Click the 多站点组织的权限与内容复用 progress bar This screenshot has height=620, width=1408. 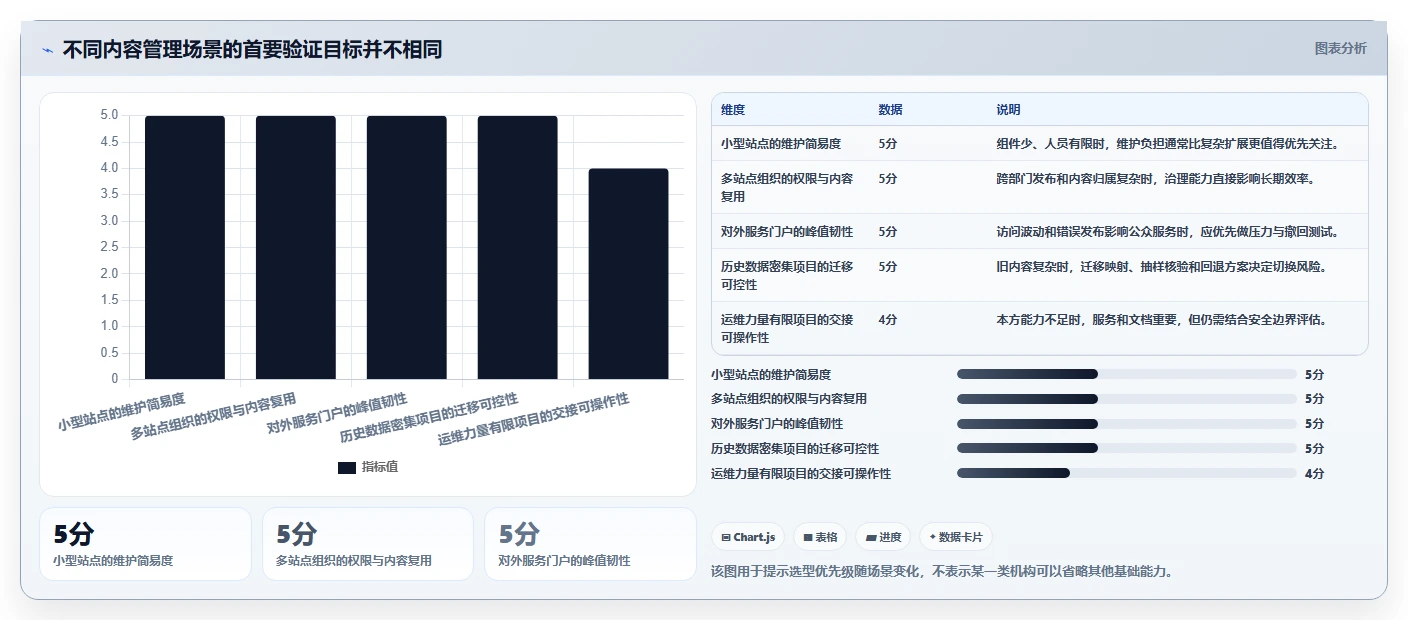pyautogui.click(x=1126, y=398)
